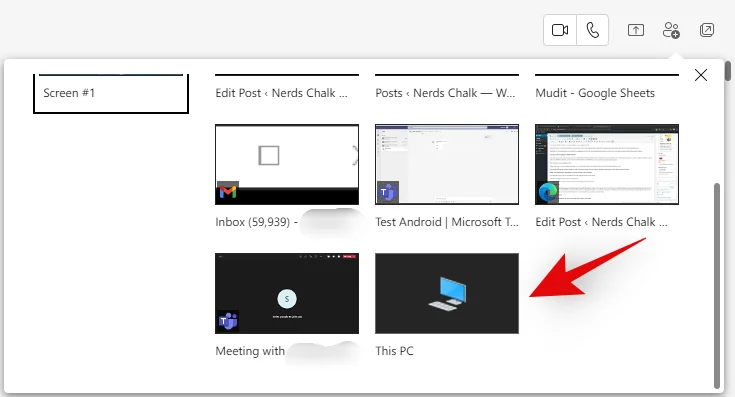735x397 pixels.
Task: Pop out the chat window
Action: point(706,30)
